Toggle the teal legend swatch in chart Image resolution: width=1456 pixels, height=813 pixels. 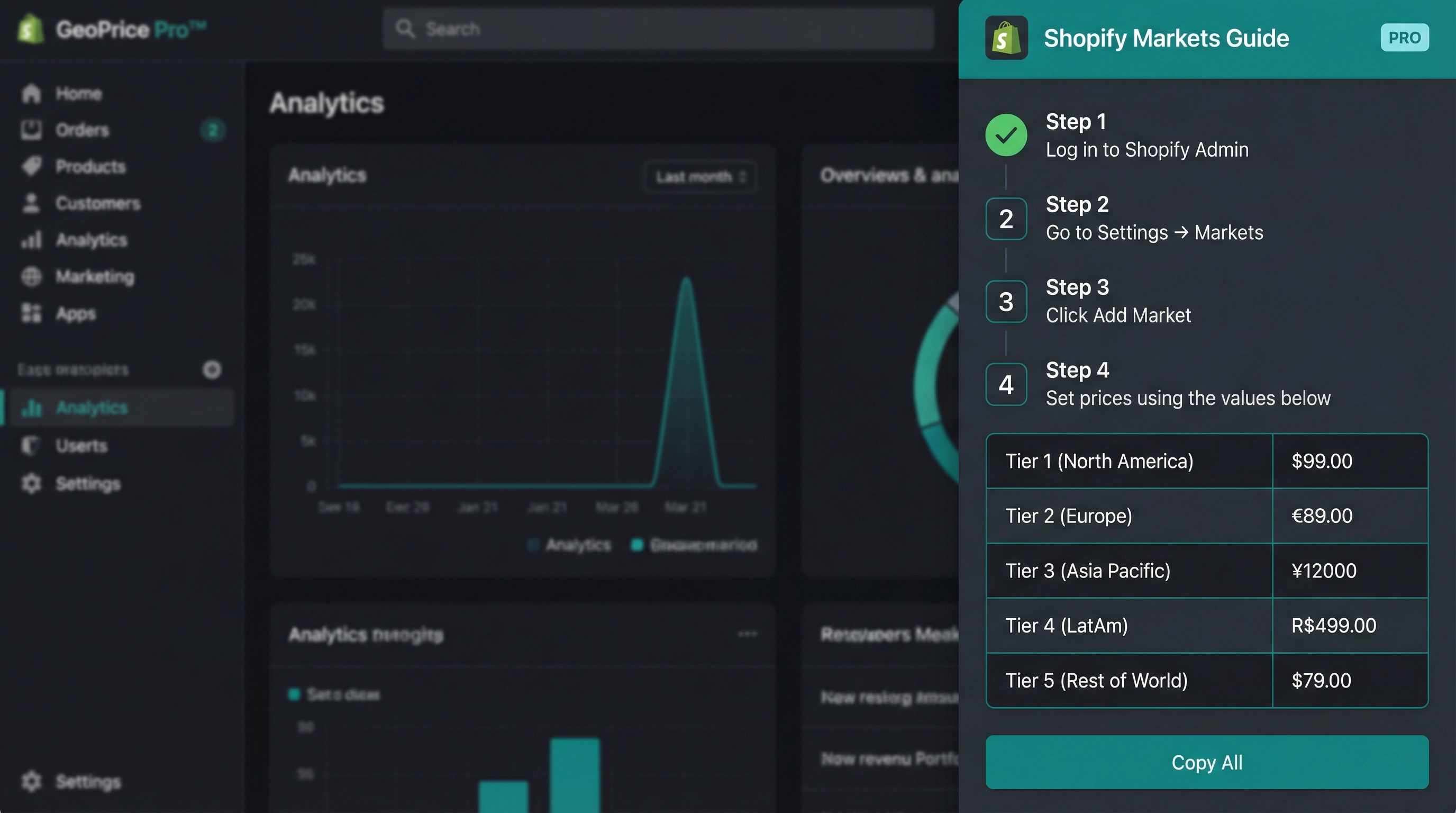[637, 546]
